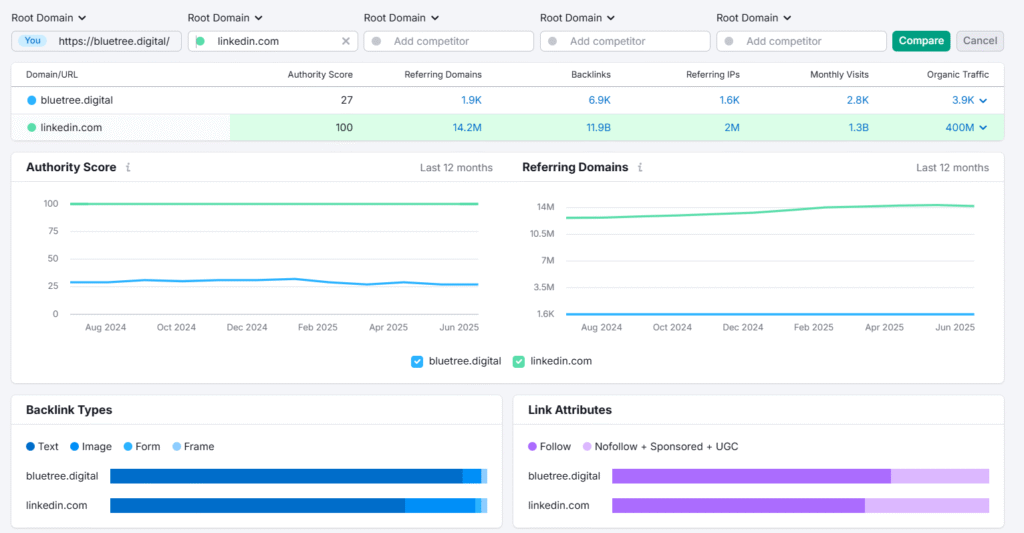
Task: Clear linkedin.com competitor with X icon
Action: [x=345, y=41]
